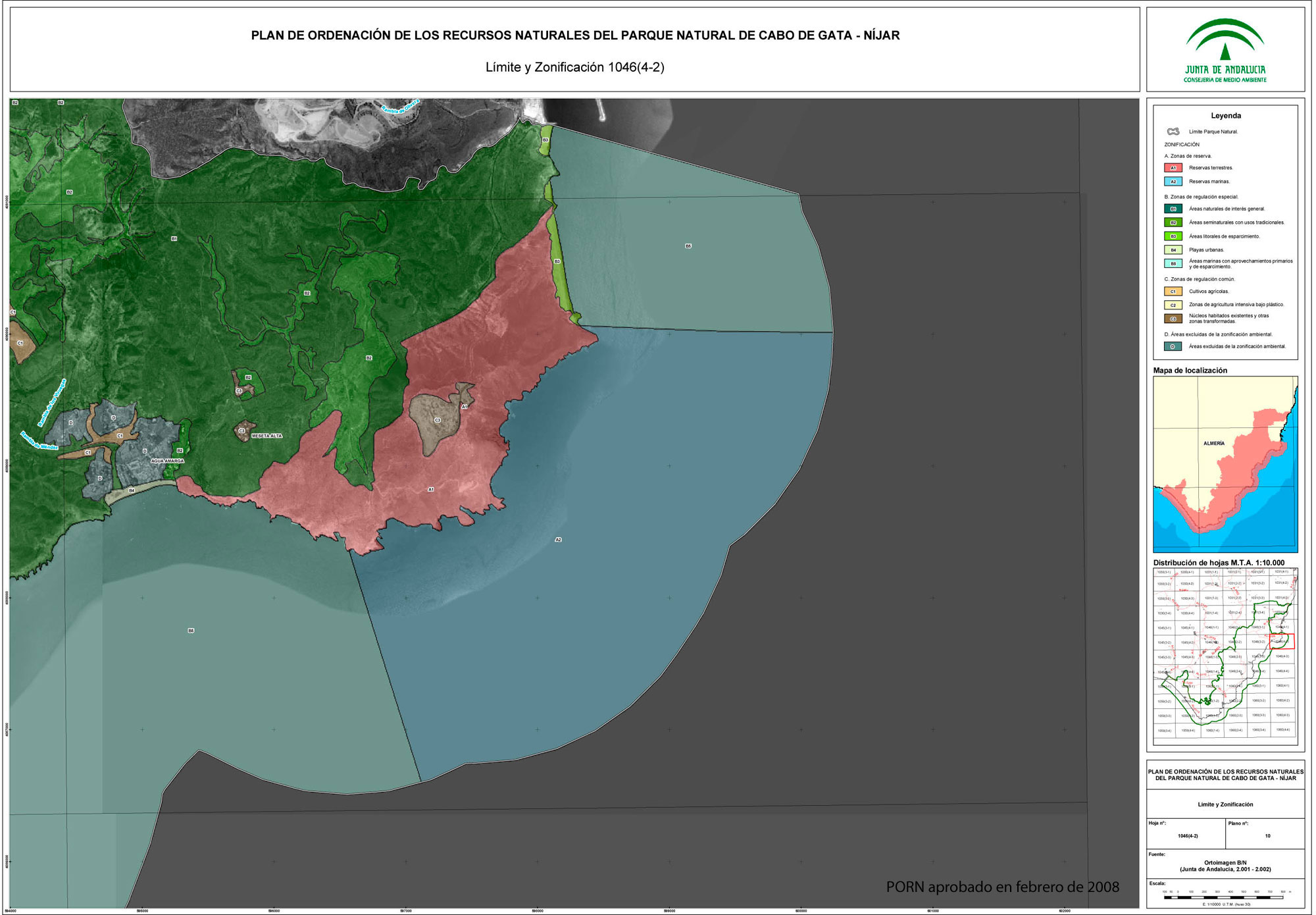This screenshot has width=1316, height=915.
Task: Click the 'AGUA AMARGA' town label
Action: point(168,461)
